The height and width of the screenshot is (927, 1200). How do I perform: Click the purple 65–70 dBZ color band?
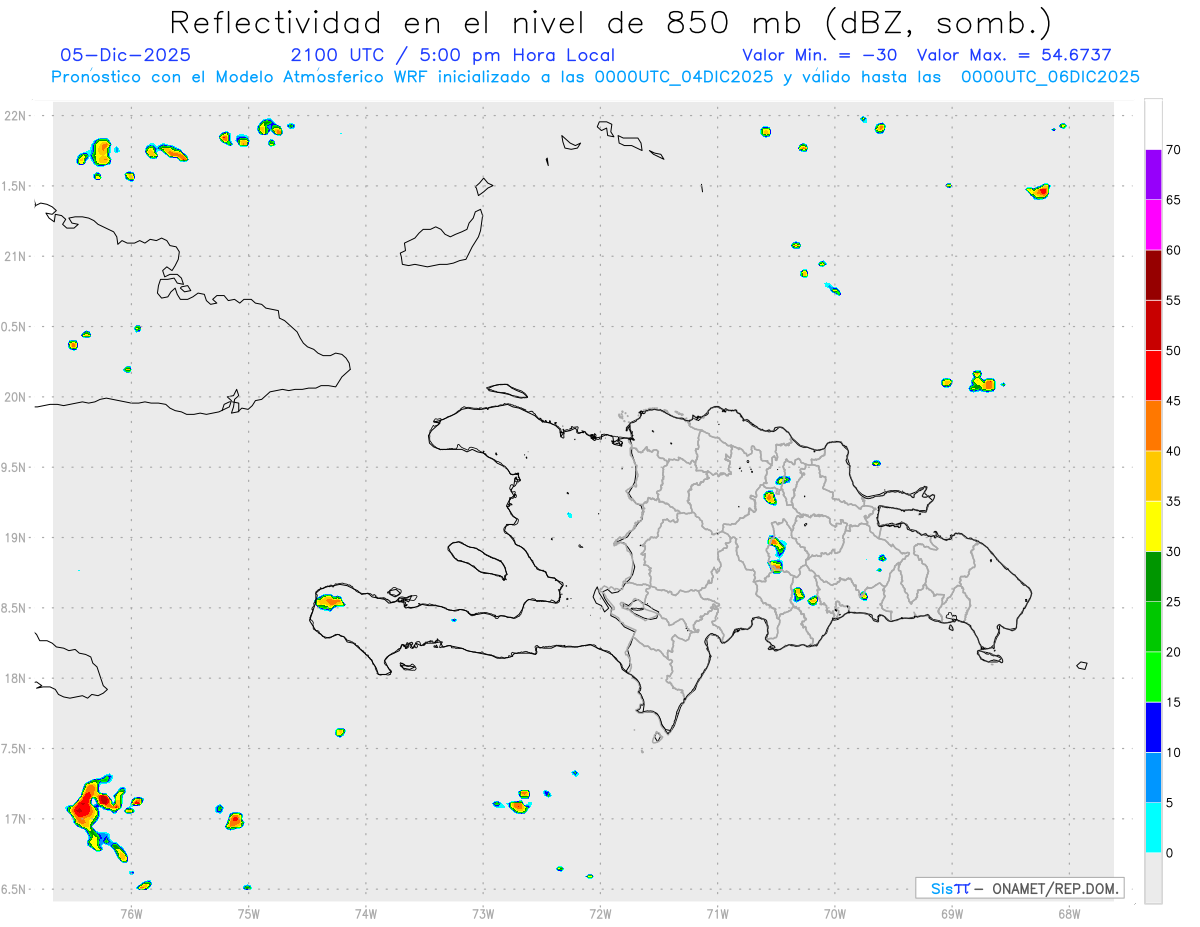pyautogui.click(x=1153, y=175)
